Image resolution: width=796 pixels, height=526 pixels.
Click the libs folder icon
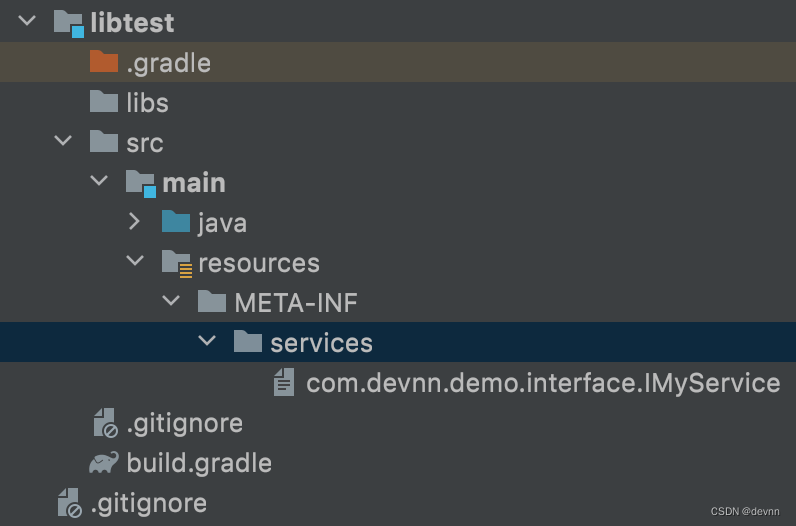104,102
